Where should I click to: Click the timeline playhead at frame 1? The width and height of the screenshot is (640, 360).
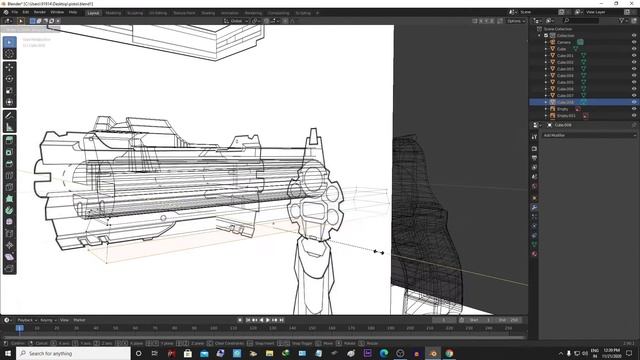[20, 328]
